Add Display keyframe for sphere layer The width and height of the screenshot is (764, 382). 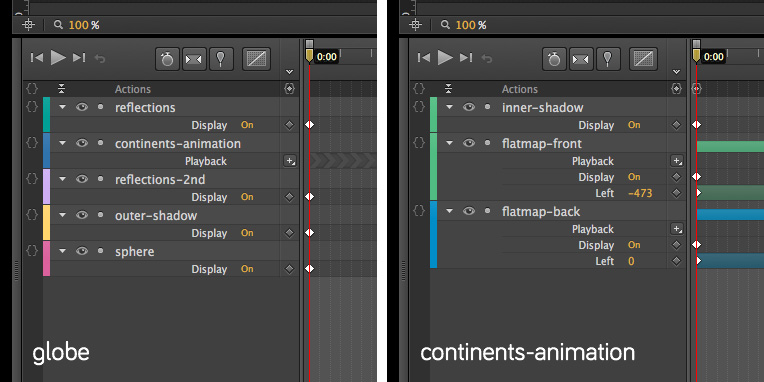coord(289,269)
